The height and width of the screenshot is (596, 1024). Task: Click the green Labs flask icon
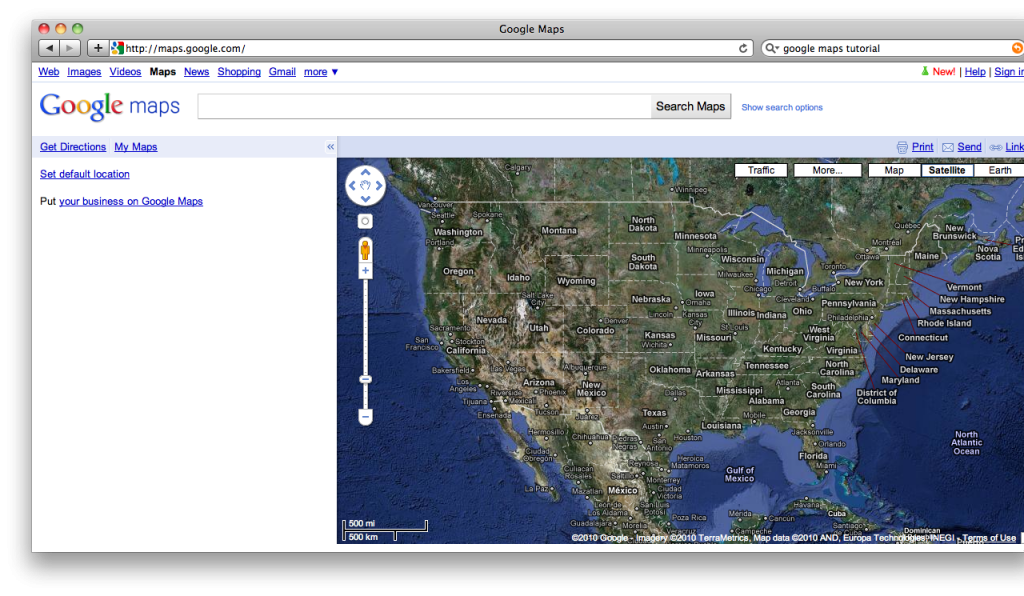(x=925, y=72)
